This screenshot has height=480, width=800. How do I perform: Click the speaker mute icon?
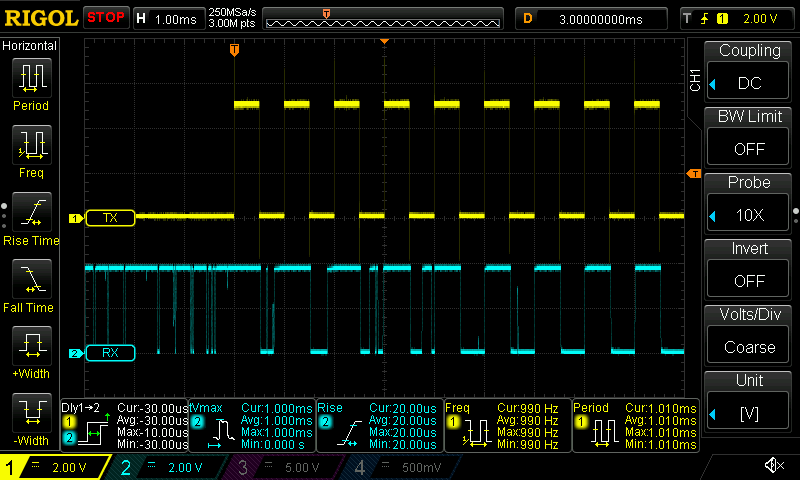pyautogui.click(x=773, y=466)
